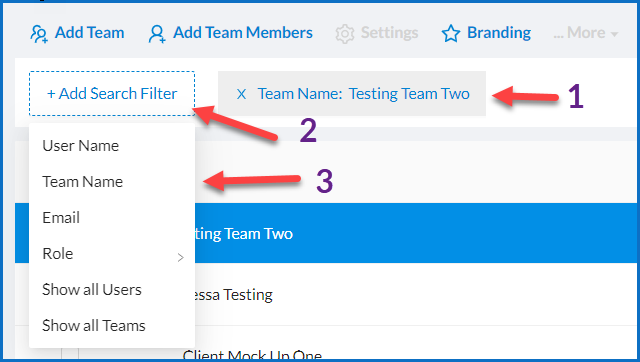Image resolution: width=640 pixels, height=362 pixels.
Task: Click the Add Search Filter button
Action: 112,93
